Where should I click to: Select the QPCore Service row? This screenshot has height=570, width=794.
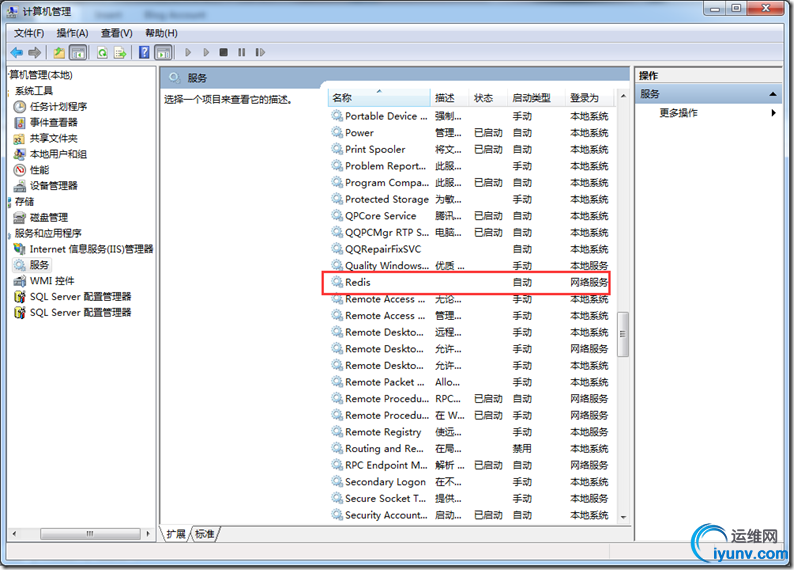(469, 216)
